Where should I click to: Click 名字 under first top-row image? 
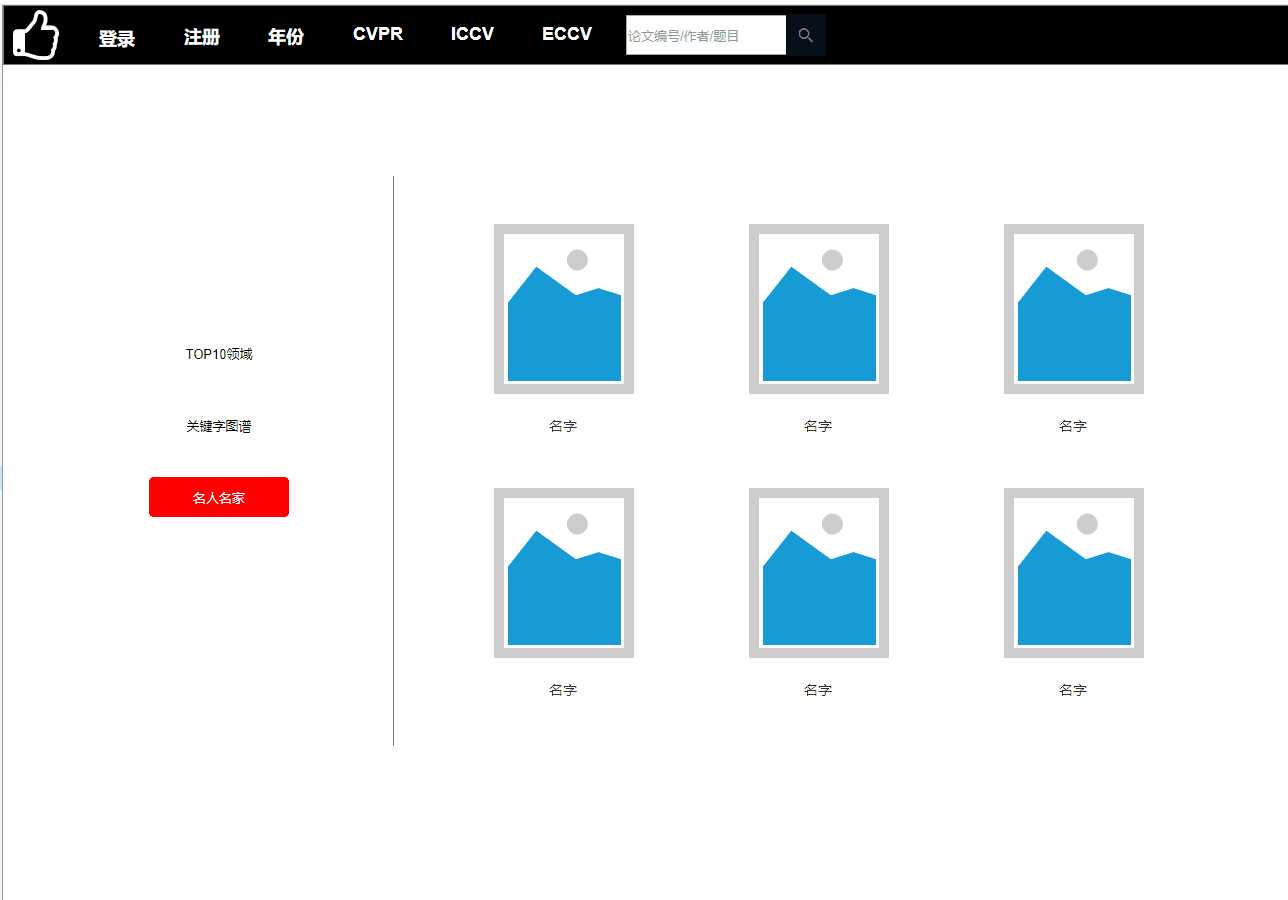point(563,426)
